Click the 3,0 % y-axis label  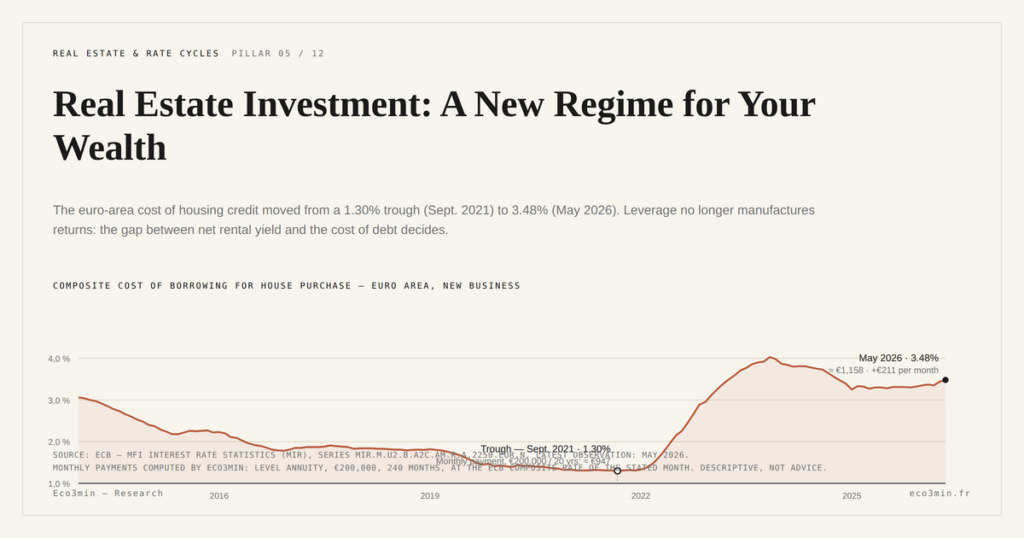pyautogui.click(x=59, y=400)
